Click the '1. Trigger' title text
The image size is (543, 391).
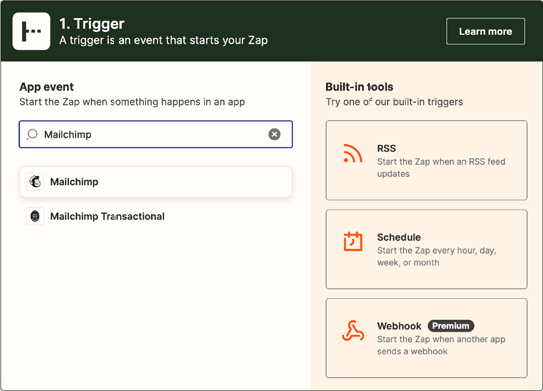pos(92,24)
